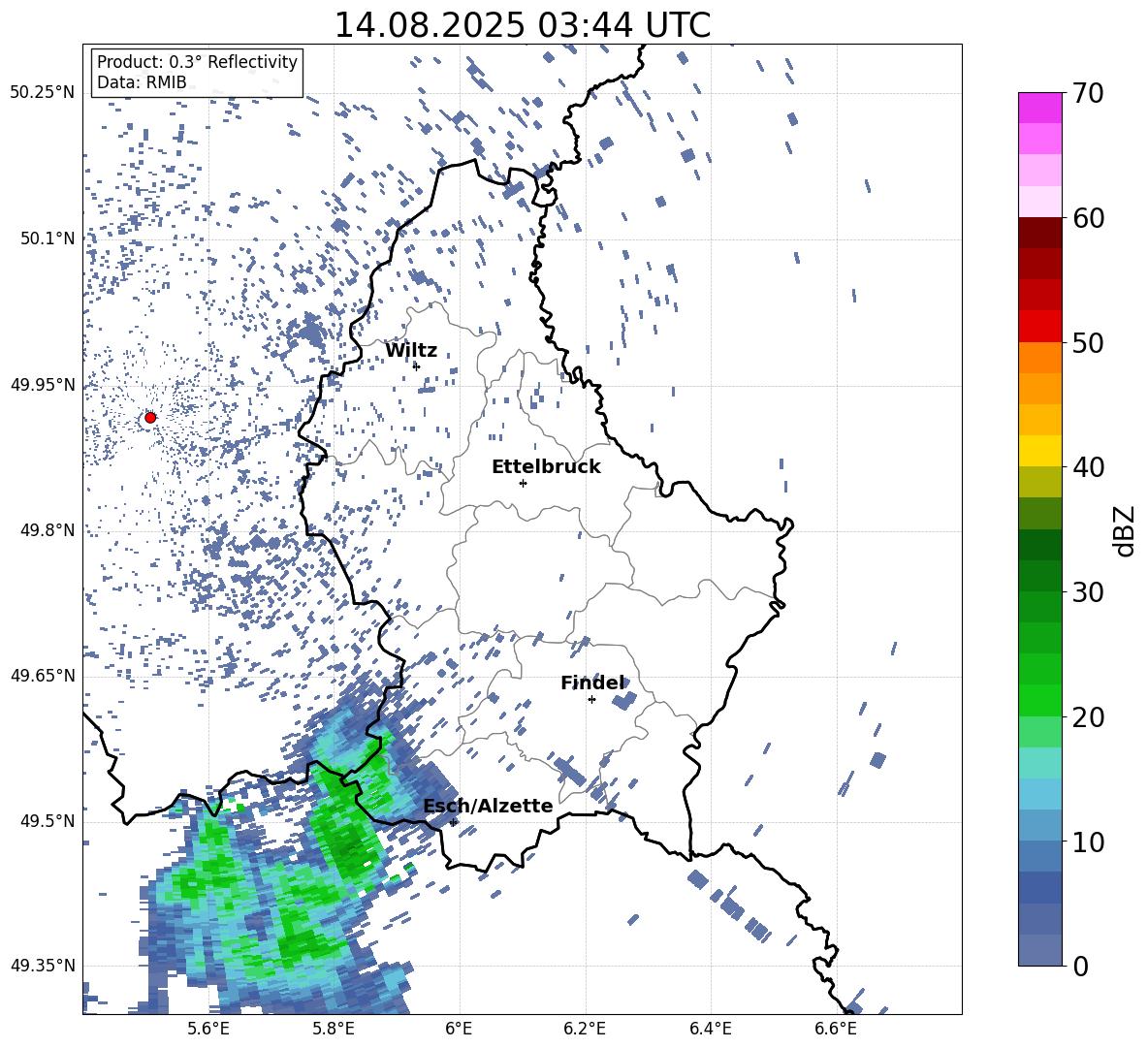Click the 6.2°E longitude label
This screenshot has height=1048, width=1148.
585,1029
